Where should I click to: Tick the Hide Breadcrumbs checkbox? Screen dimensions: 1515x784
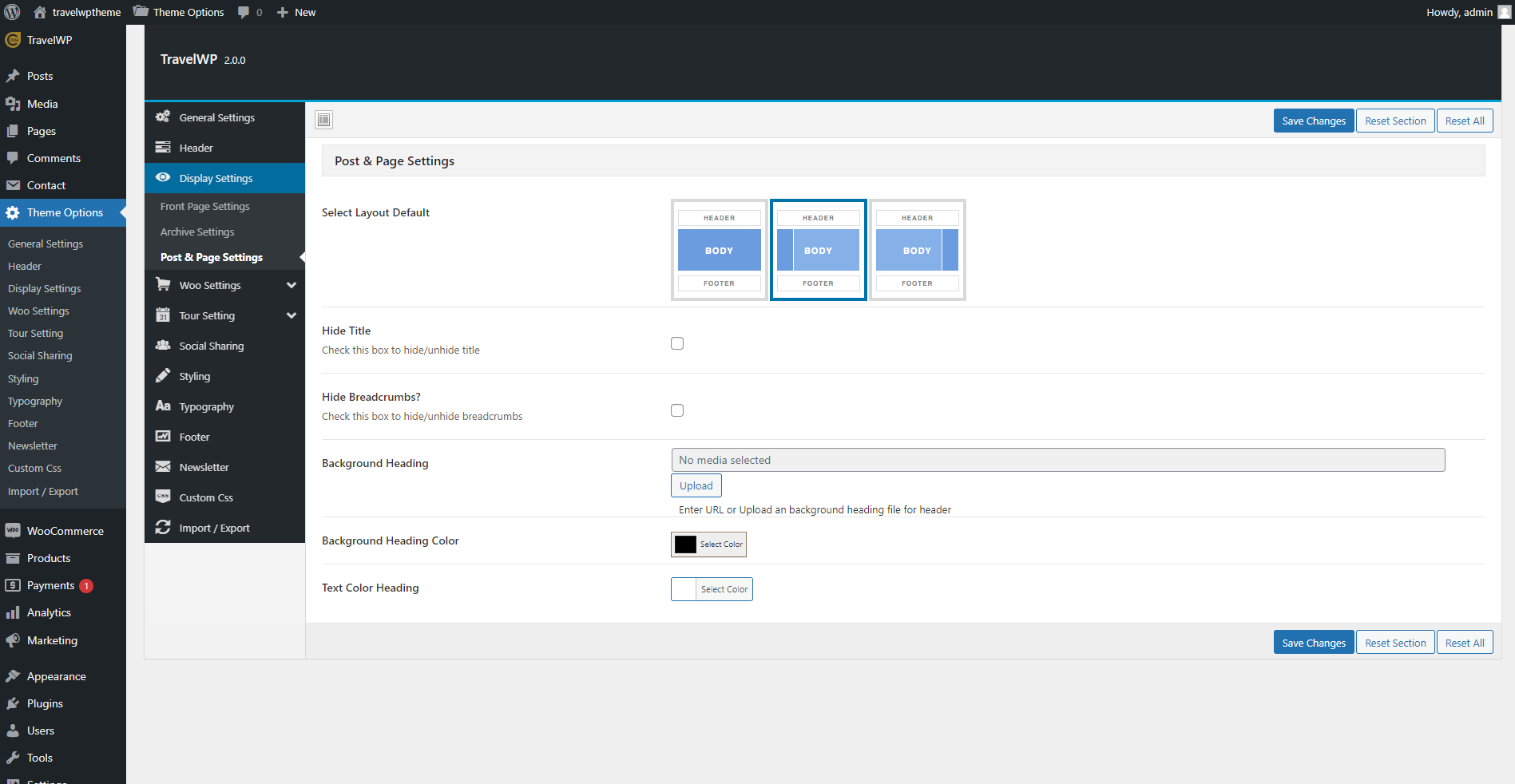pyautogui.click(x=677, y=410)
